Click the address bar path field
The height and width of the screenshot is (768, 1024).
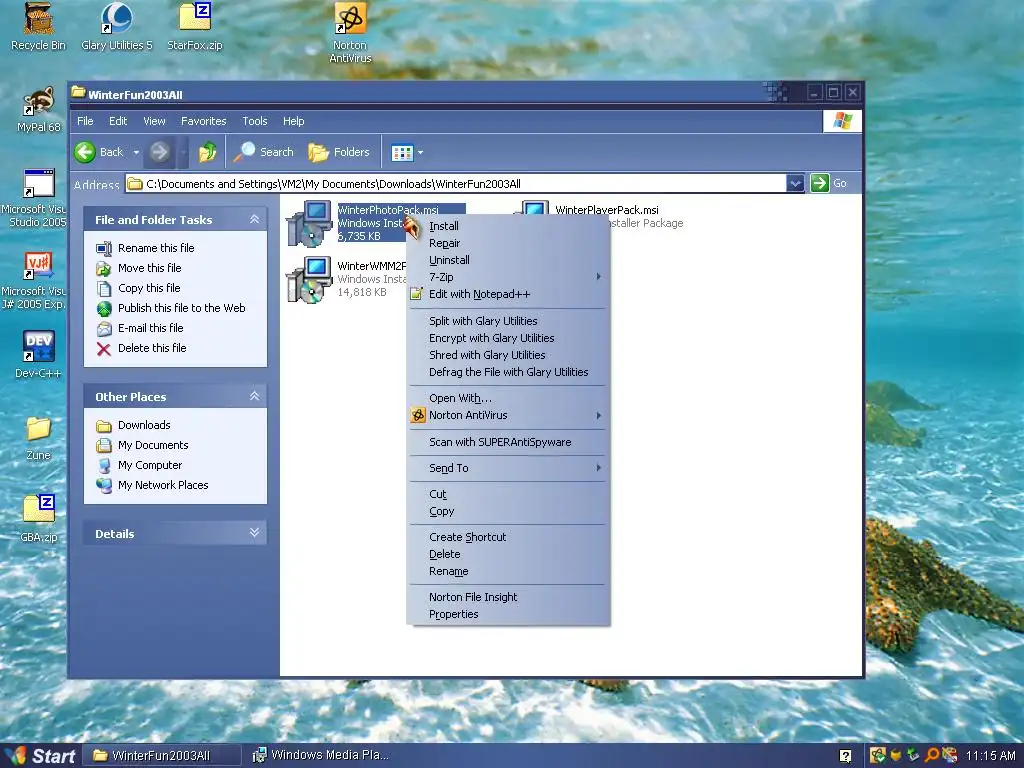[x=456, y=184]
